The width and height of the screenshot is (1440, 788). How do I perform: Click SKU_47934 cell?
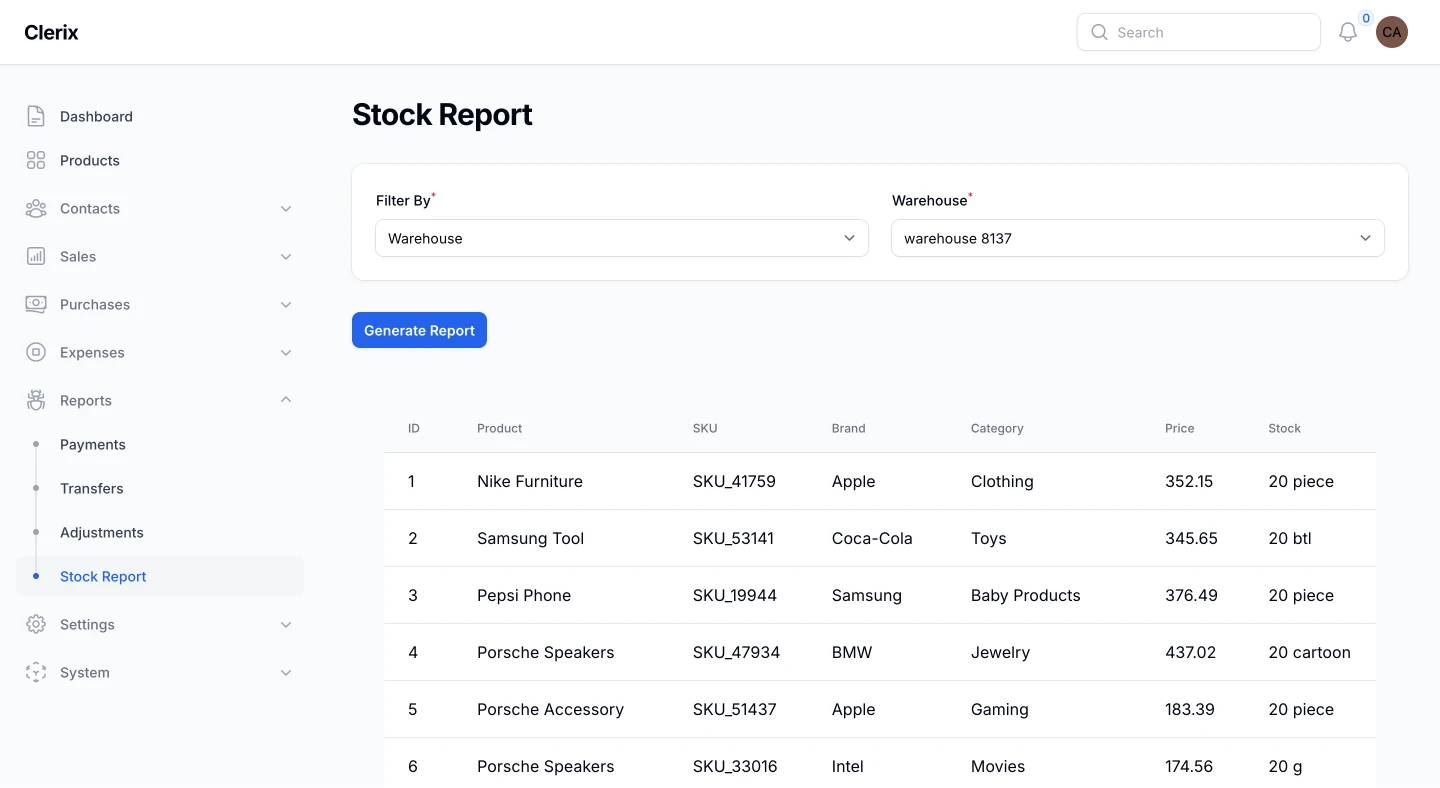737,652
